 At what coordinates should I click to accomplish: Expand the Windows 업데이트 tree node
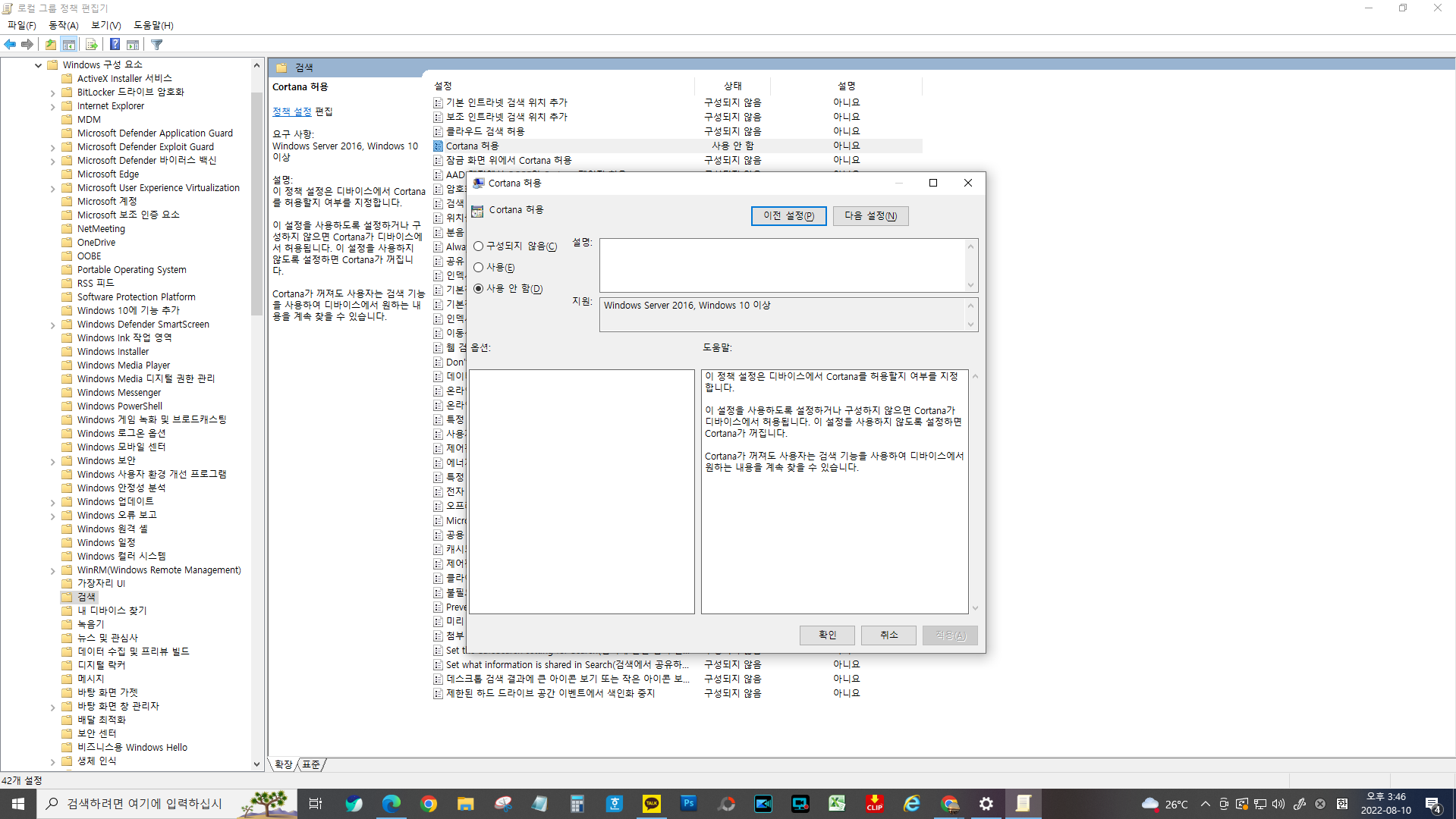click(52, 502)
